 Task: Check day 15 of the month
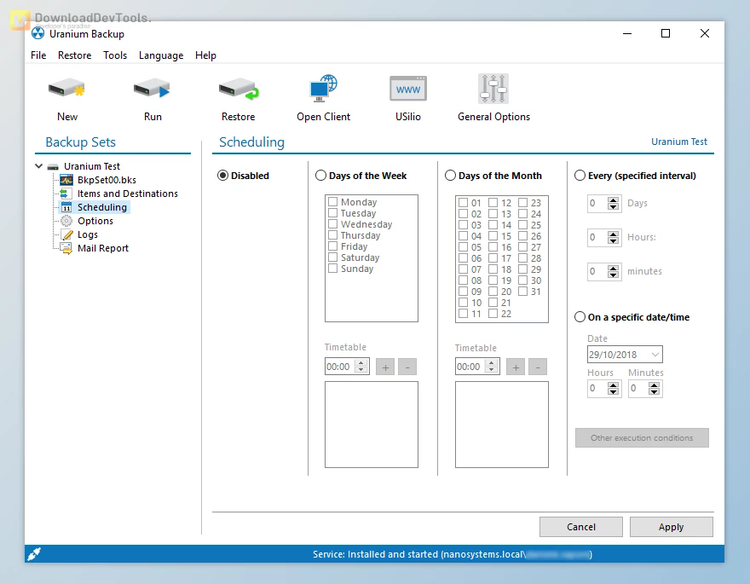[493, 236]
